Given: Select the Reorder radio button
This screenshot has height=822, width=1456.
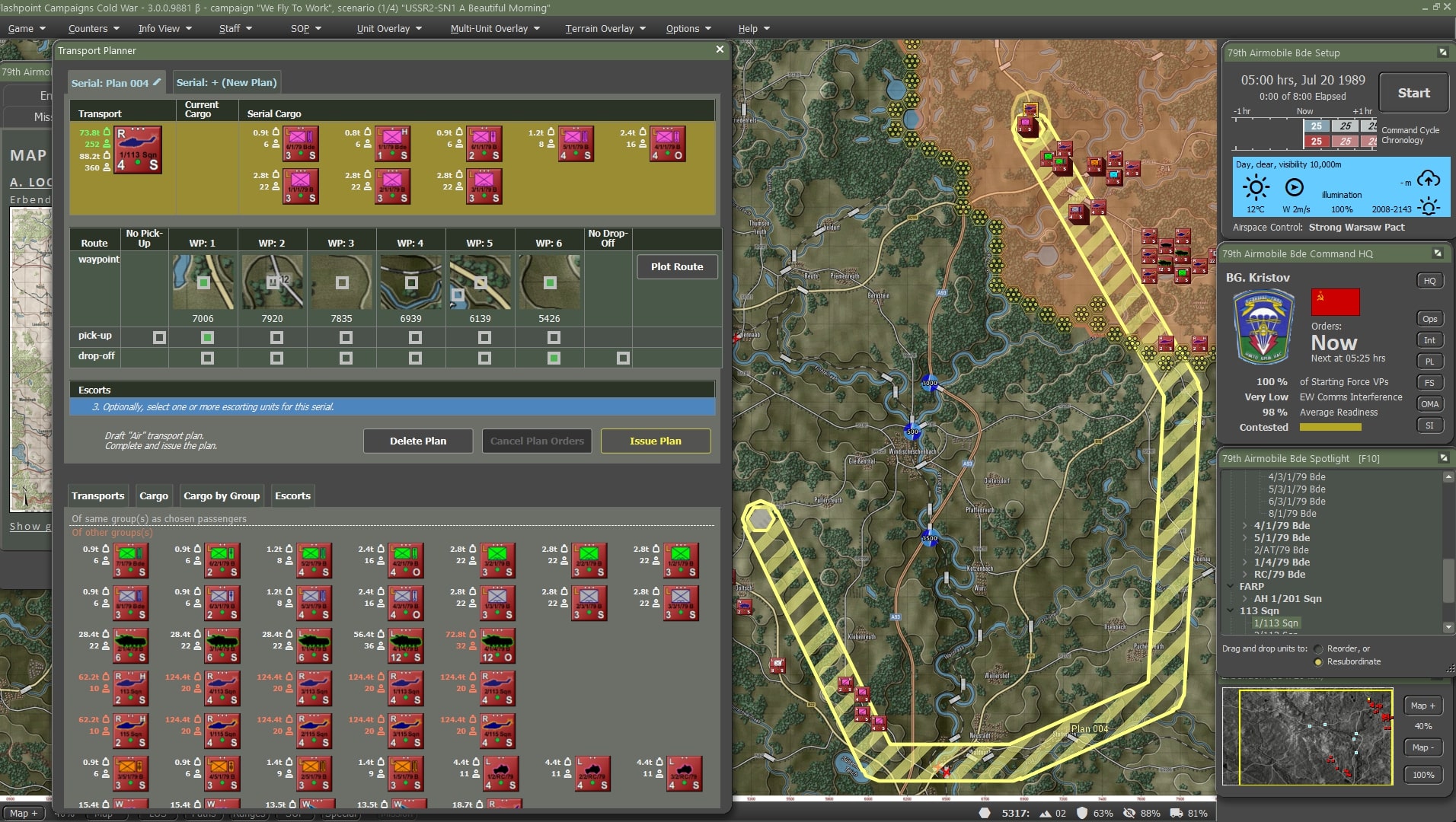Looking at the screenshot, I should pos(1318,649).
